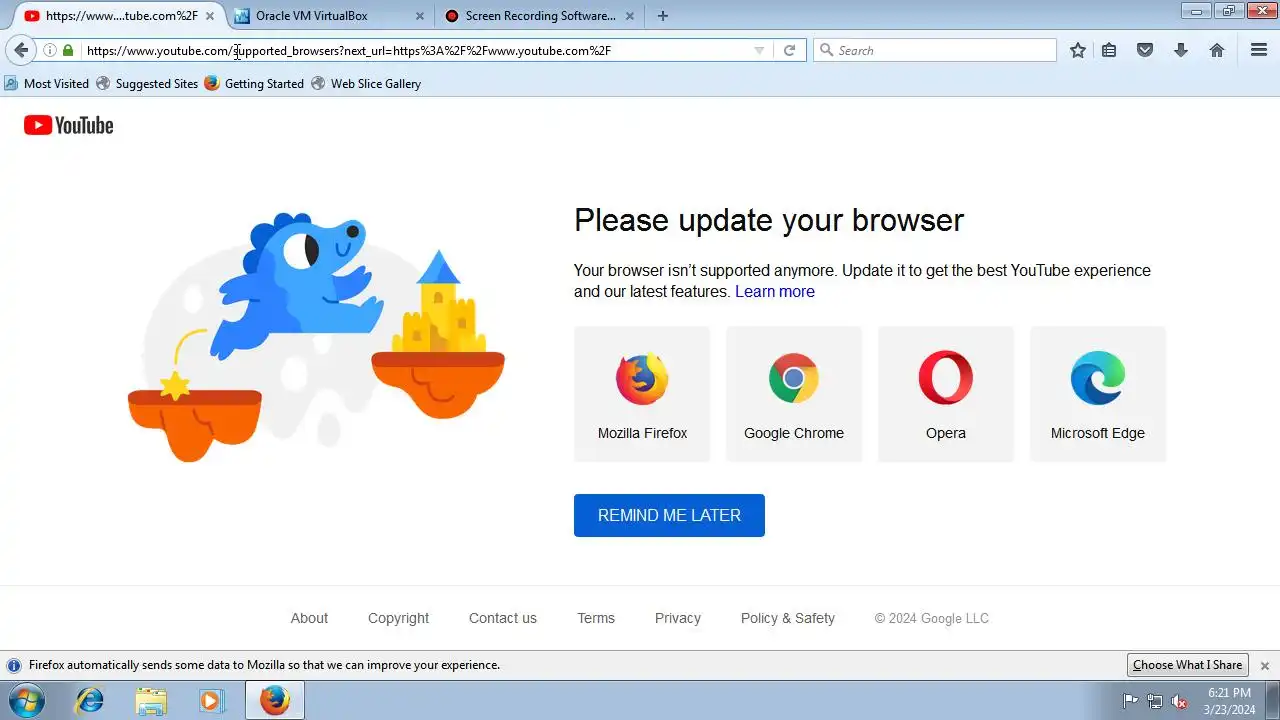Close the Screen Recording Software tab
The image size is (1280, 720).
click(630, 16)
